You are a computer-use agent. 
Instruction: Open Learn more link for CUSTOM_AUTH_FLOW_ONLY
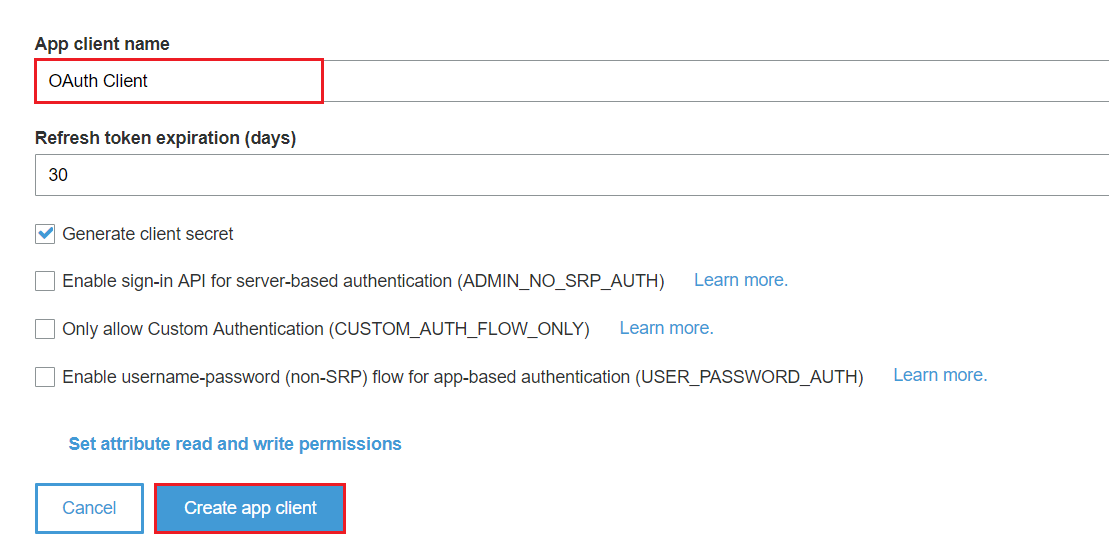[666, 328]
